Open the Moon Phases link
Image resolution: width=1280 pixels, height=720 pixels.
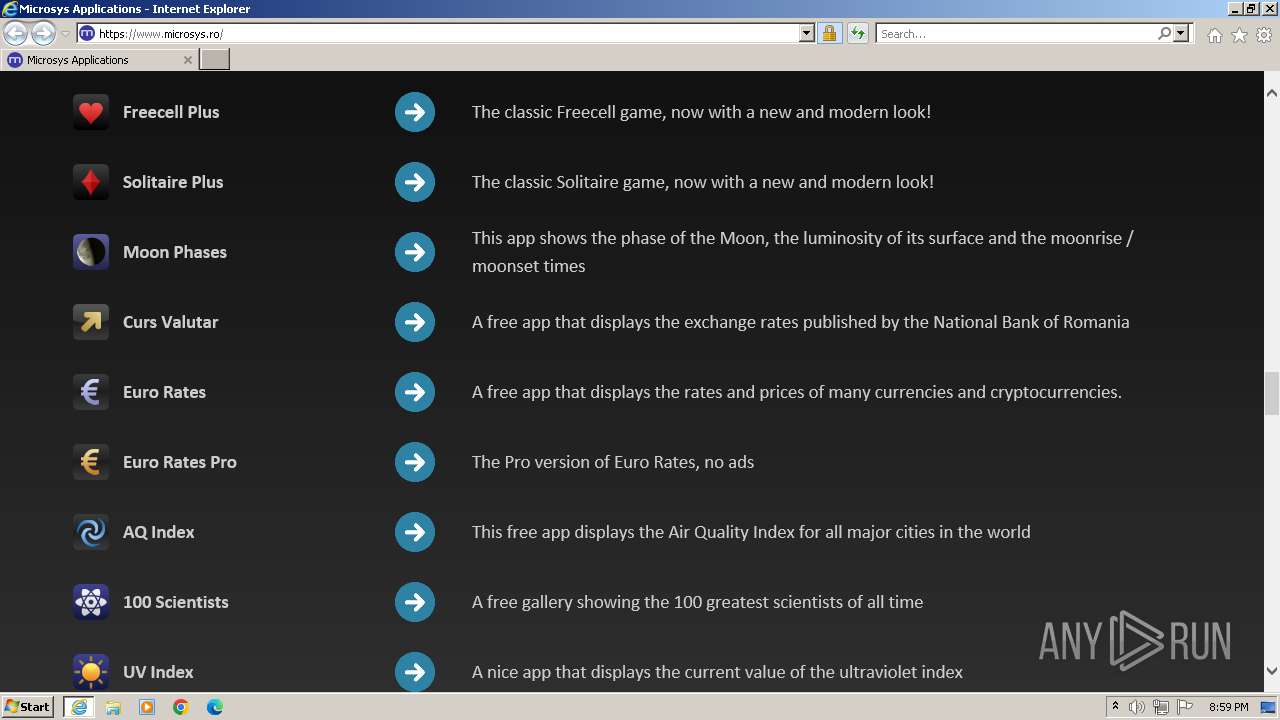click(175, 252)
